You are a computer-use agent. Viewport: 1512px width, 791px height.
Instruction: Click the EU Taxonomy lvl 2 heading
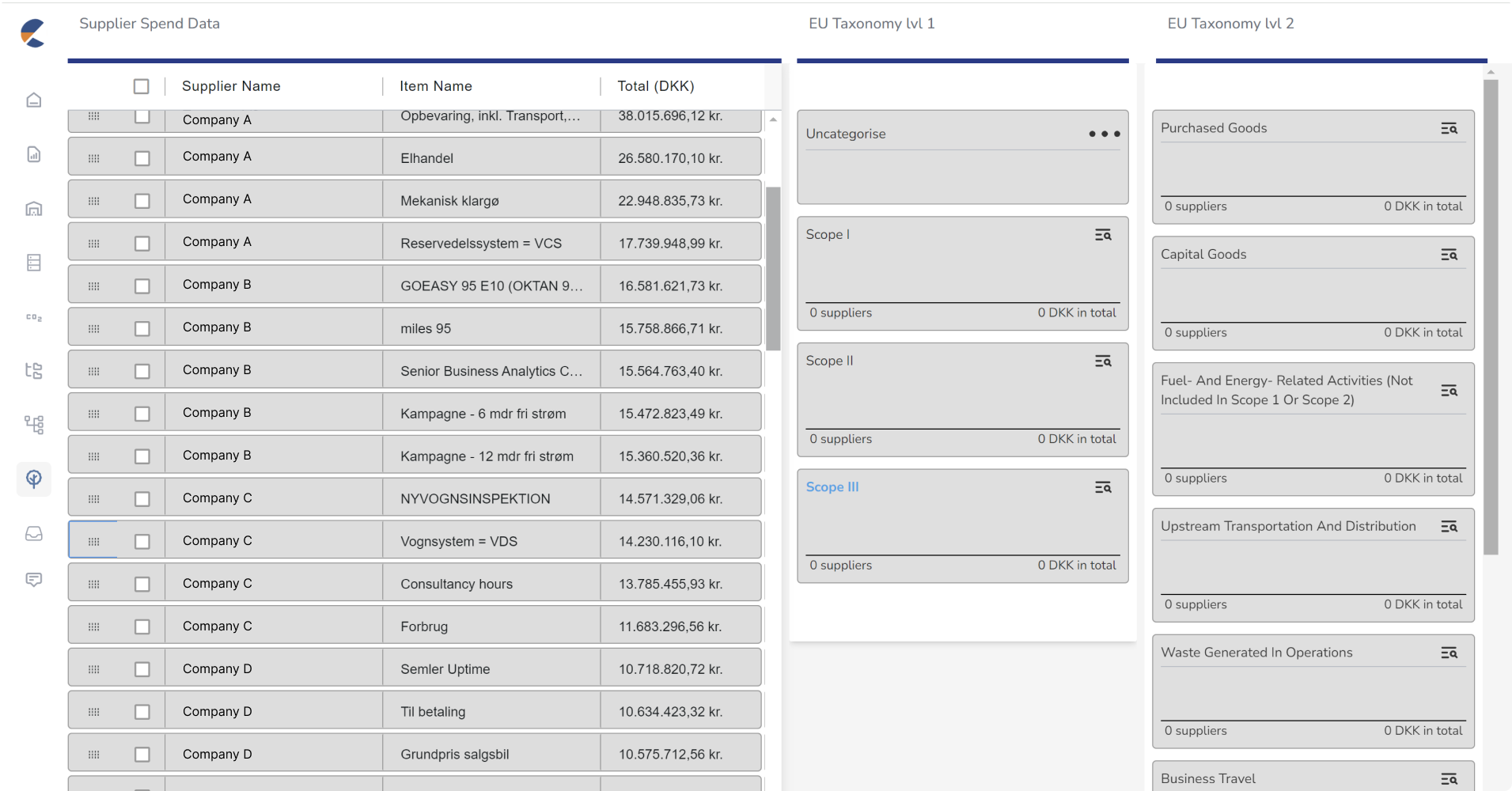click(1230, 24)
